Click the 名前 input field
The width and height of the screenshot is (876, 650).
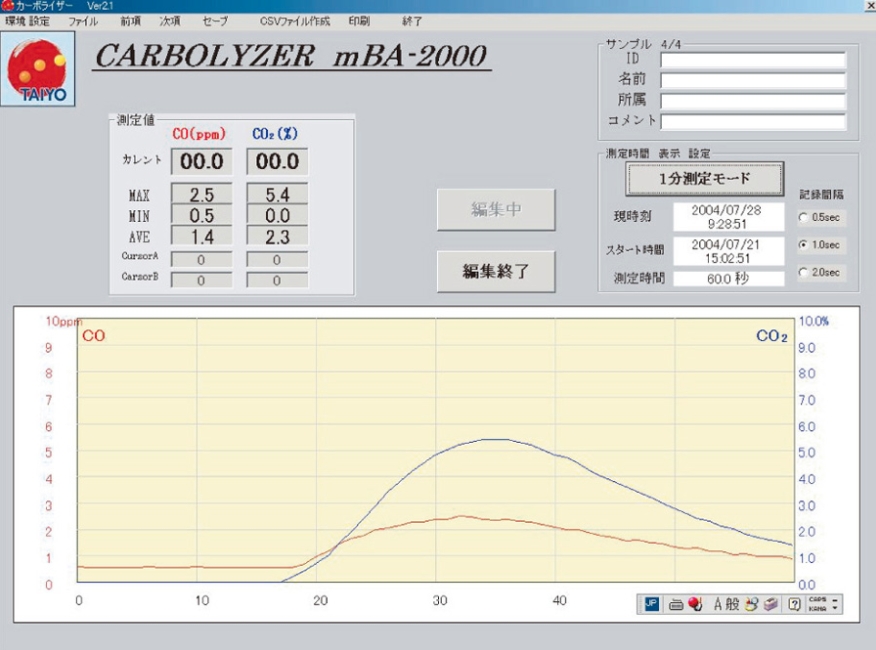click(753, 80)
